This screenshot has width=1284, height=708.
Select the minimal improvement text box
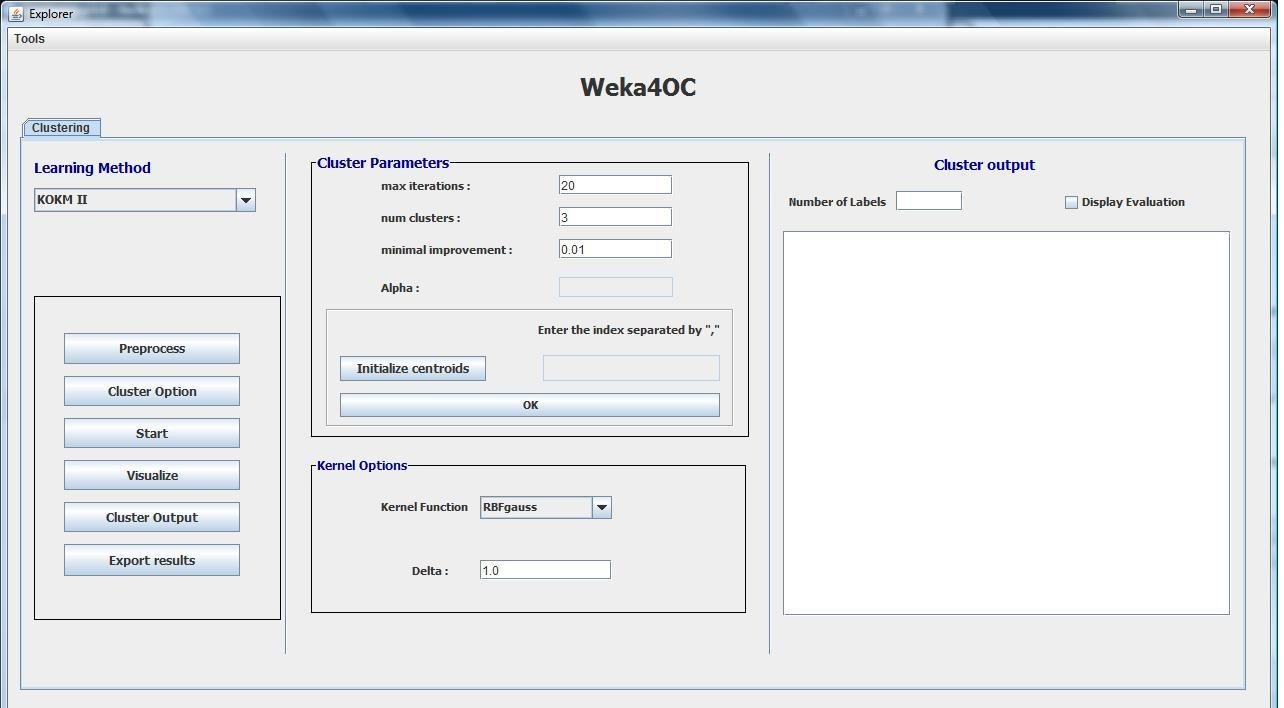(615, 248)
